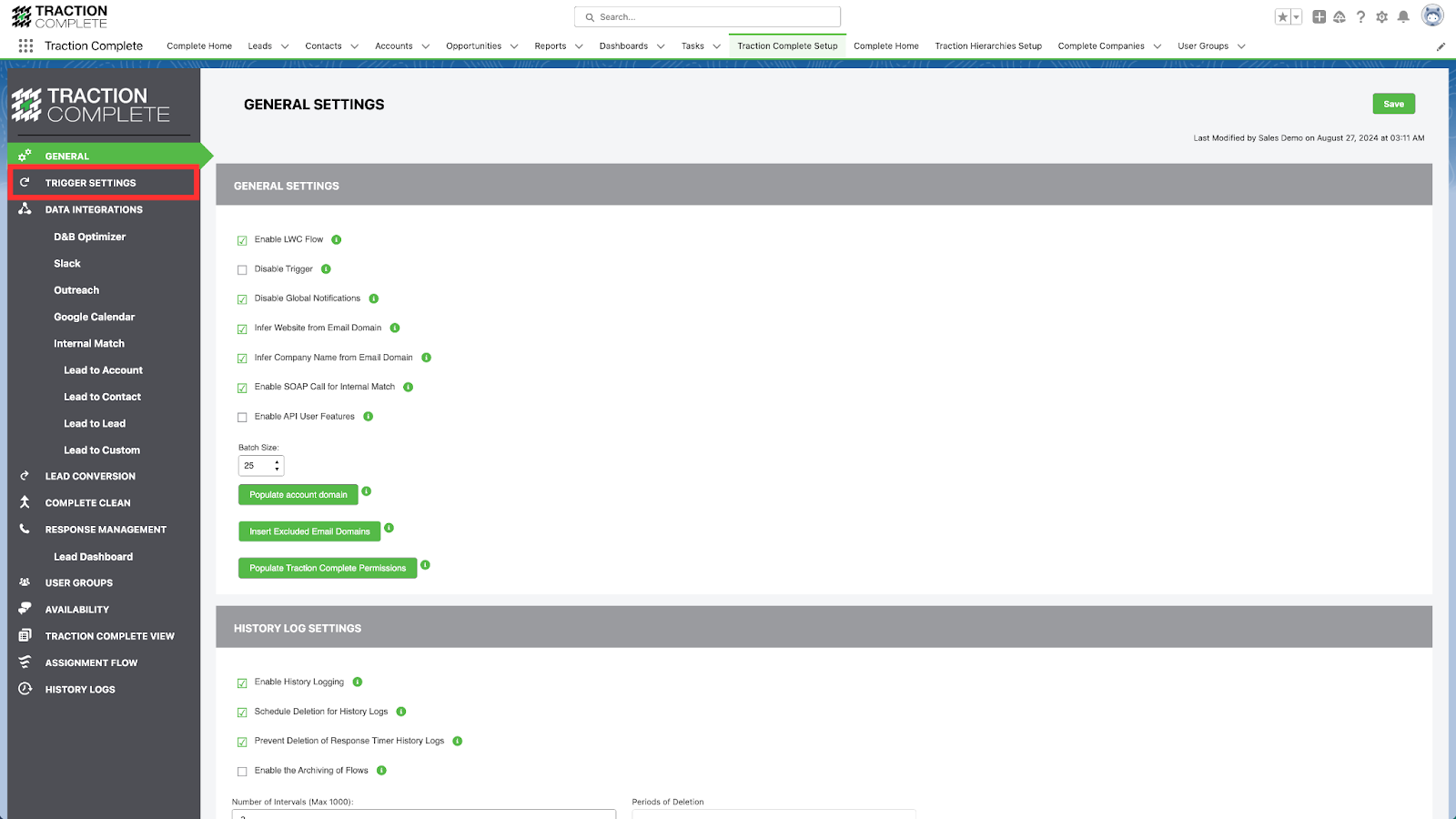The width and height of the screenshot is (1456, 819).
Task: Click the notifications bell icon
Action: tap(1403, 16)
